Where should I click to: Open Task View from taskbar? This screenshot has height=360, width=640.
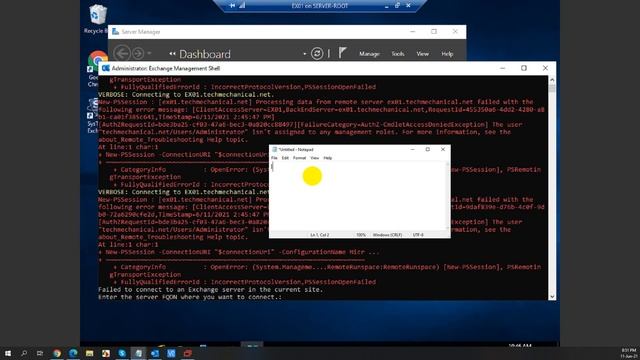coord(40,353)
